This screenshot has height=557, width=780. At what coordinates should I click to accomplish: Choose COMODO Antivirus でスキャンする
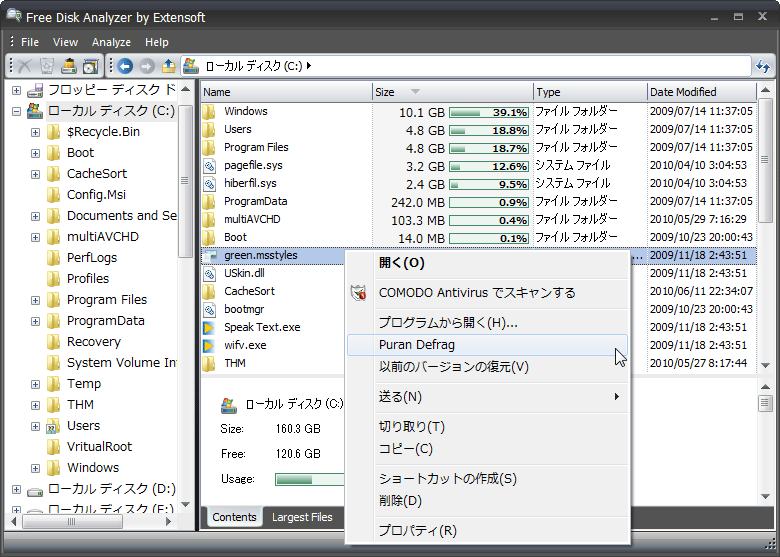tap(488, 293)
